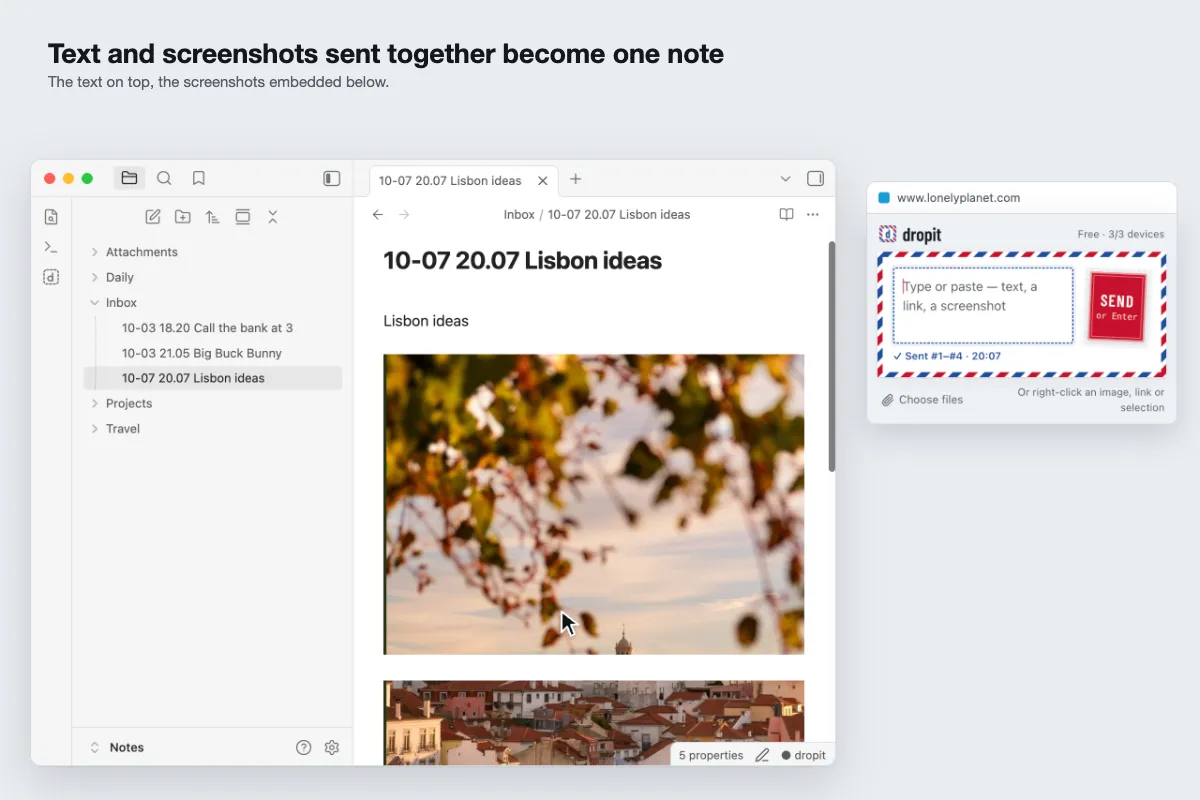Click the Lisbon ideas body text
The height and width of the screenshot is (800, 1200).
tap(426, 321)
